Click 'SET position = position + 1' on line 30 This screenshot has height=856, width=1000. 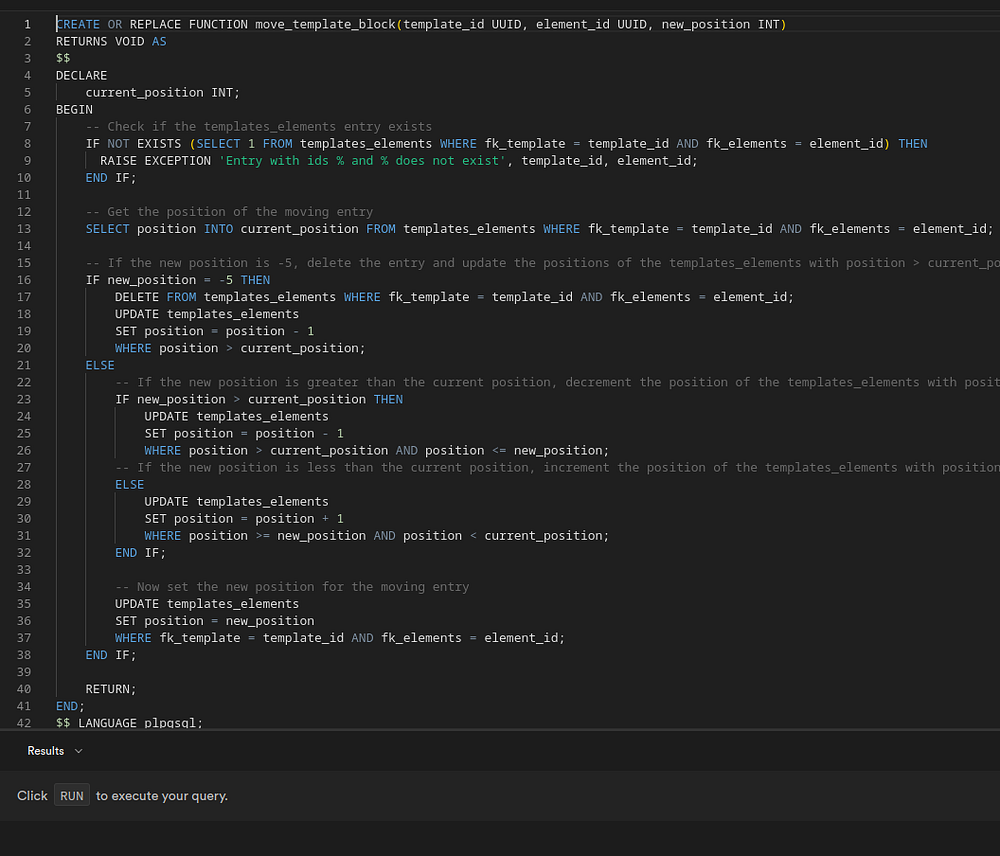pos(244,519)
